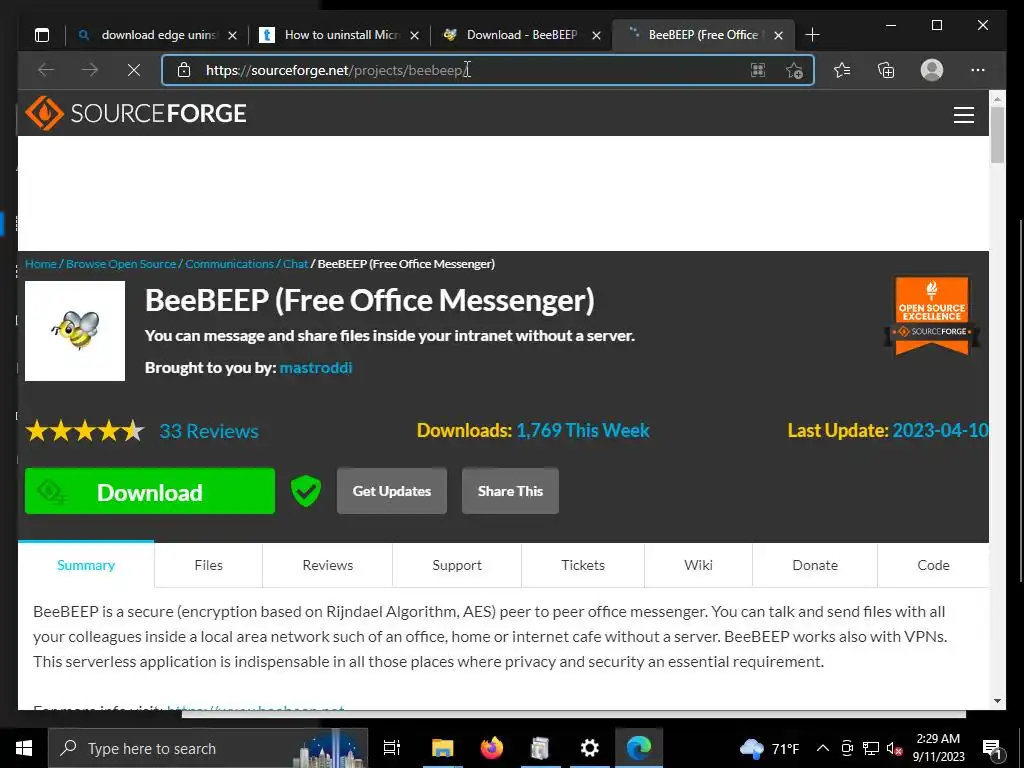Open the 71°F weather widget
The width and height of the screenshot is (1024, 768).
pos(769,748)
